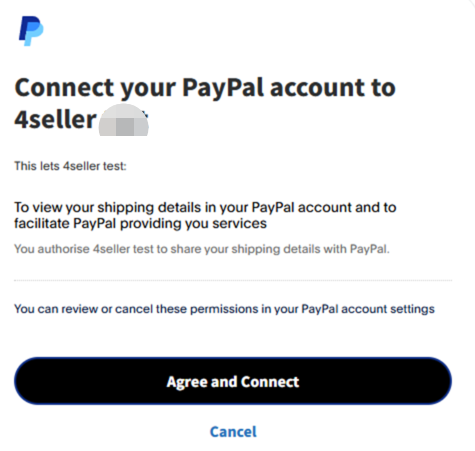
Task: Click 'facilitate PayPal providing you services' line
Action: coord(140,223)
